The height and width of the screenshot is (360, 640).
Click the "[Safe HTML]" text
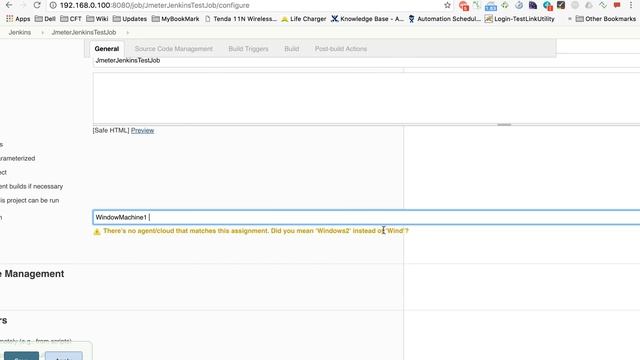click(111, 131)
